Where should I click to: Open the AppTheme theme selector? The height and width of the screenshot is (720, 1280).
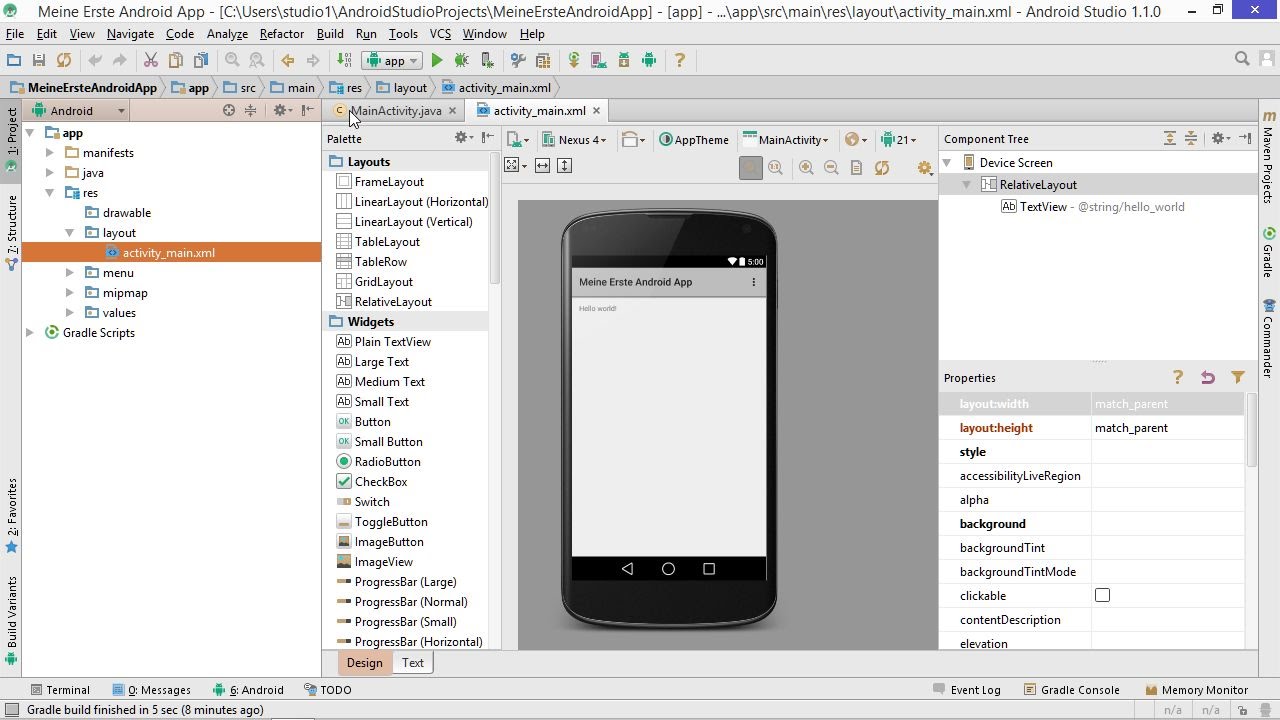coord(694,139)
